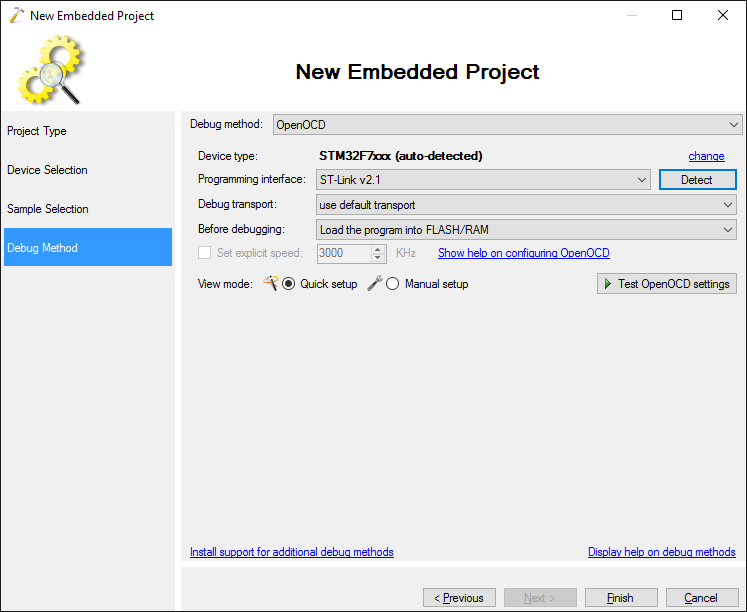Open the Before debugging dropdown
747x612 pixels.
point(526,230)
